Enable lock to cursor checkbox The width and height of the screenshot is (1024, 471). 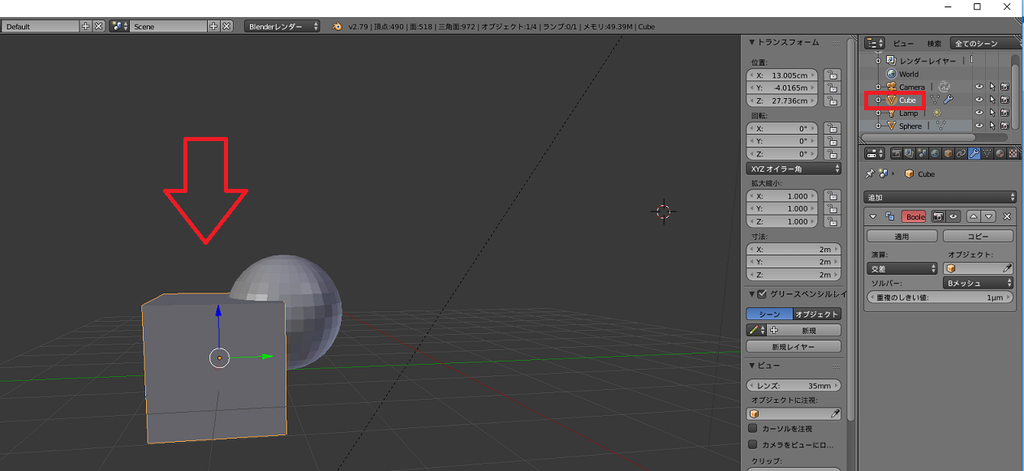pos(752,429)
